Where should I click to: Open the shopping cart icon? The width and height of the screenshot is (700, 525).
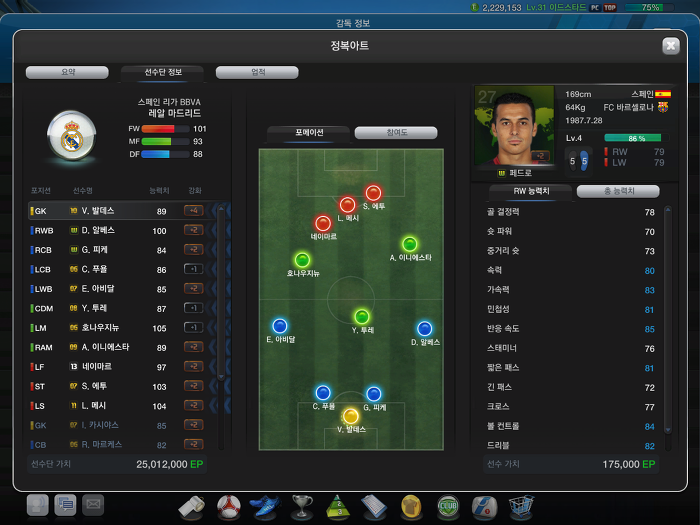(521, 507)
